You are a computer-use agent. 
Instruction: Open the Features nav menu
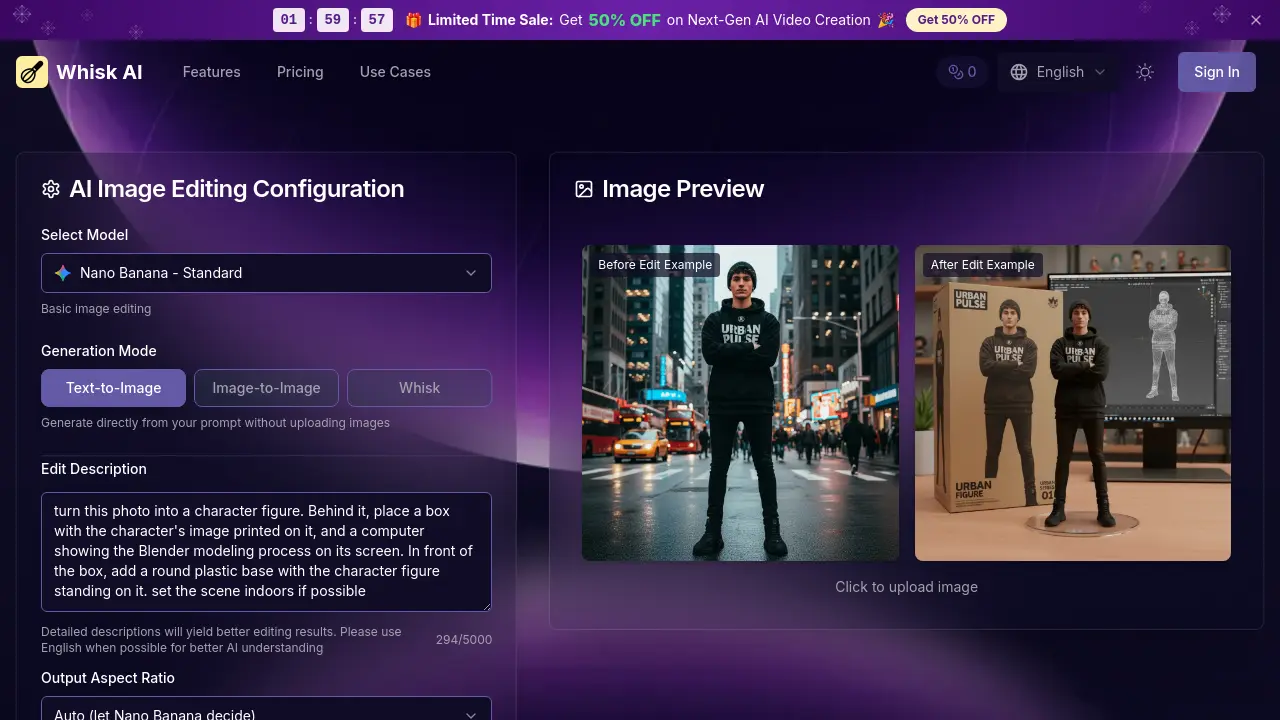[x=211, y=72]
